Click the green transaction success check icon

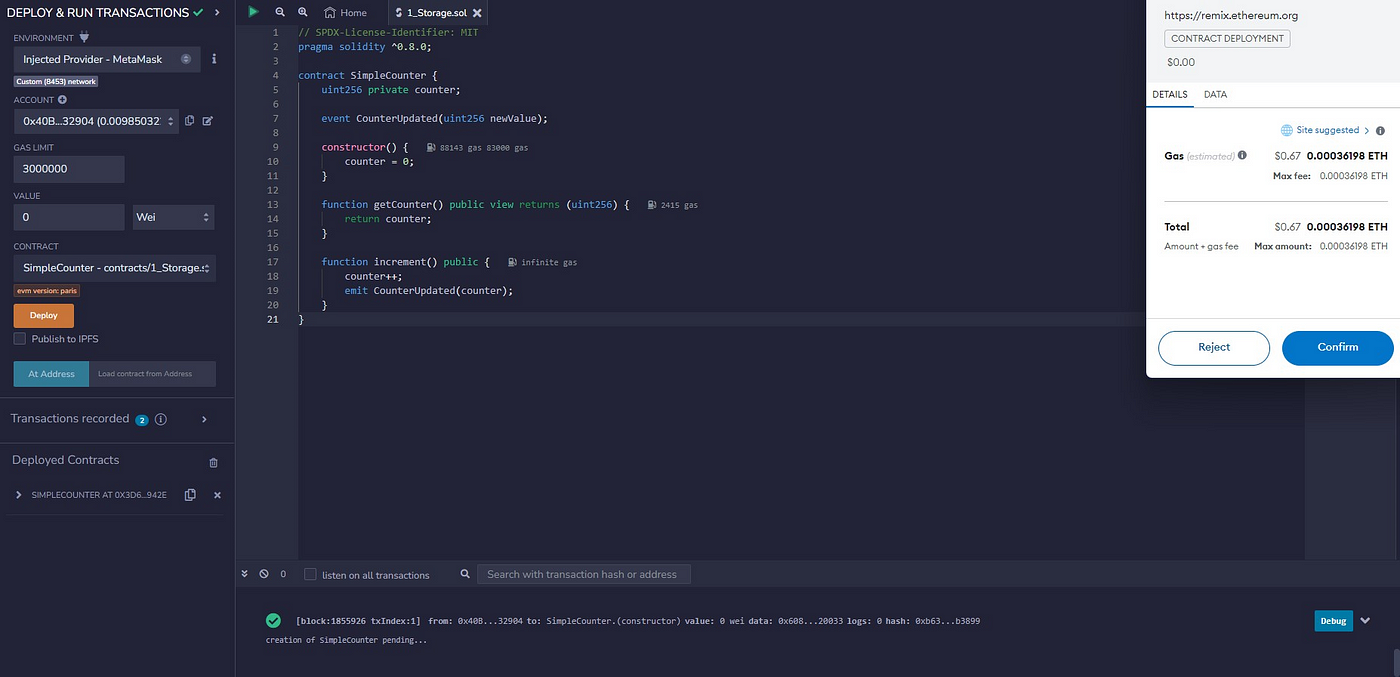273,620
